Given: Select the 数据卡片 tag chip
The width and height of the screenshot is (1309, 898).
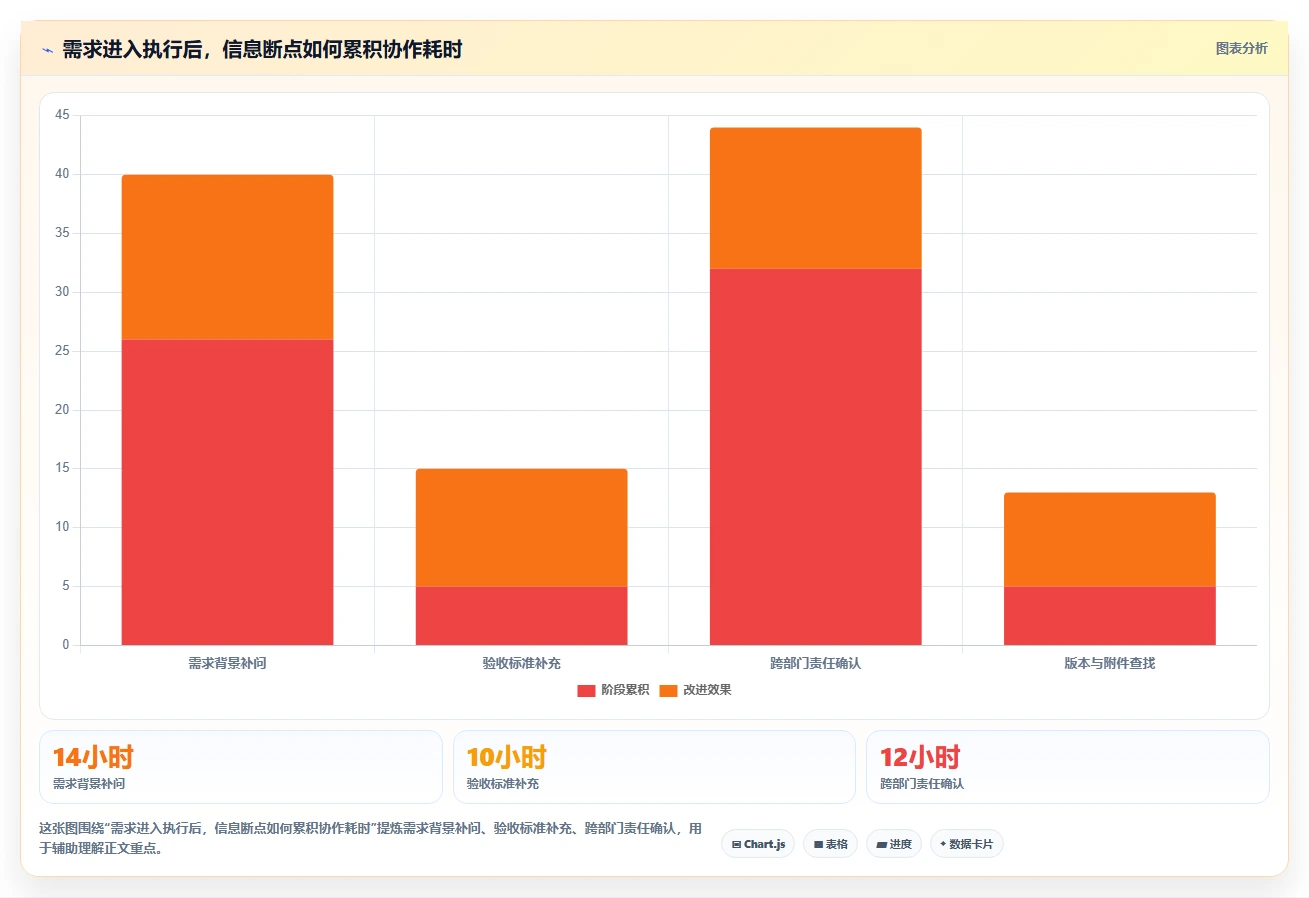Looking at the screenshot, I should pos(967,844).
